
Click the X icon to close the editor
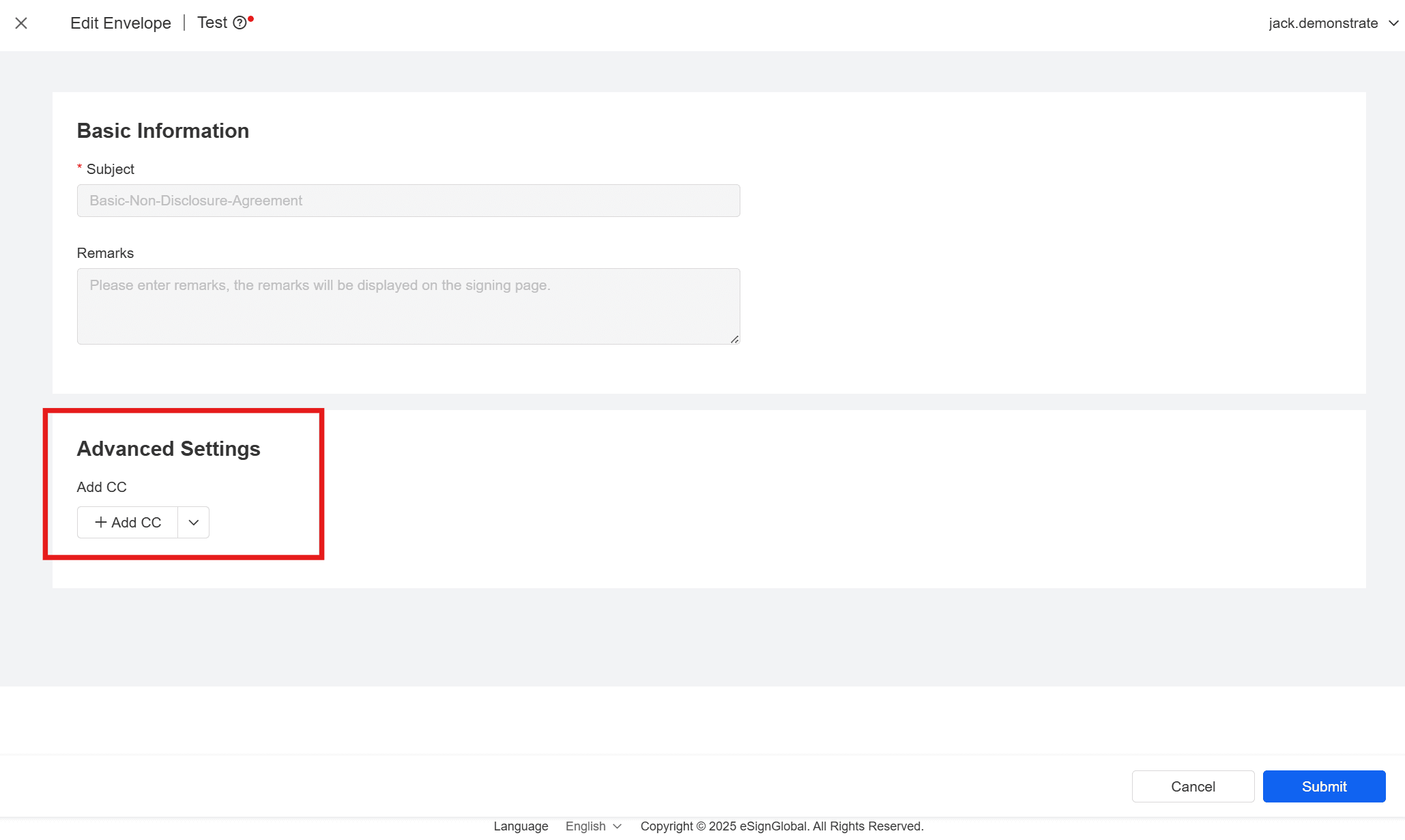(x=21, y=23)
